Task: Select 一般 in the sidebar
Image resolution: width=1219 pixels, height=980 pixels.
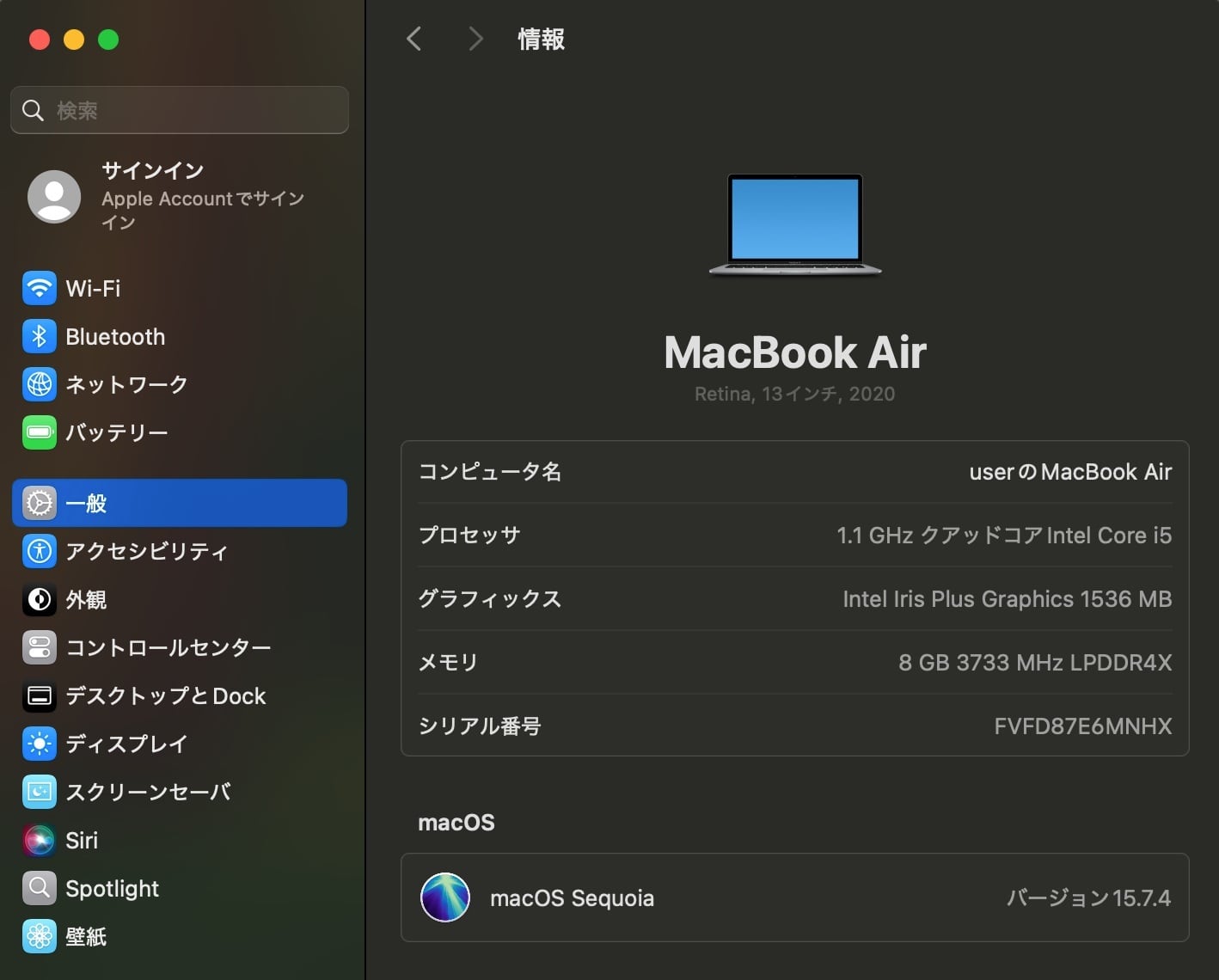Action: pos(180,503)
